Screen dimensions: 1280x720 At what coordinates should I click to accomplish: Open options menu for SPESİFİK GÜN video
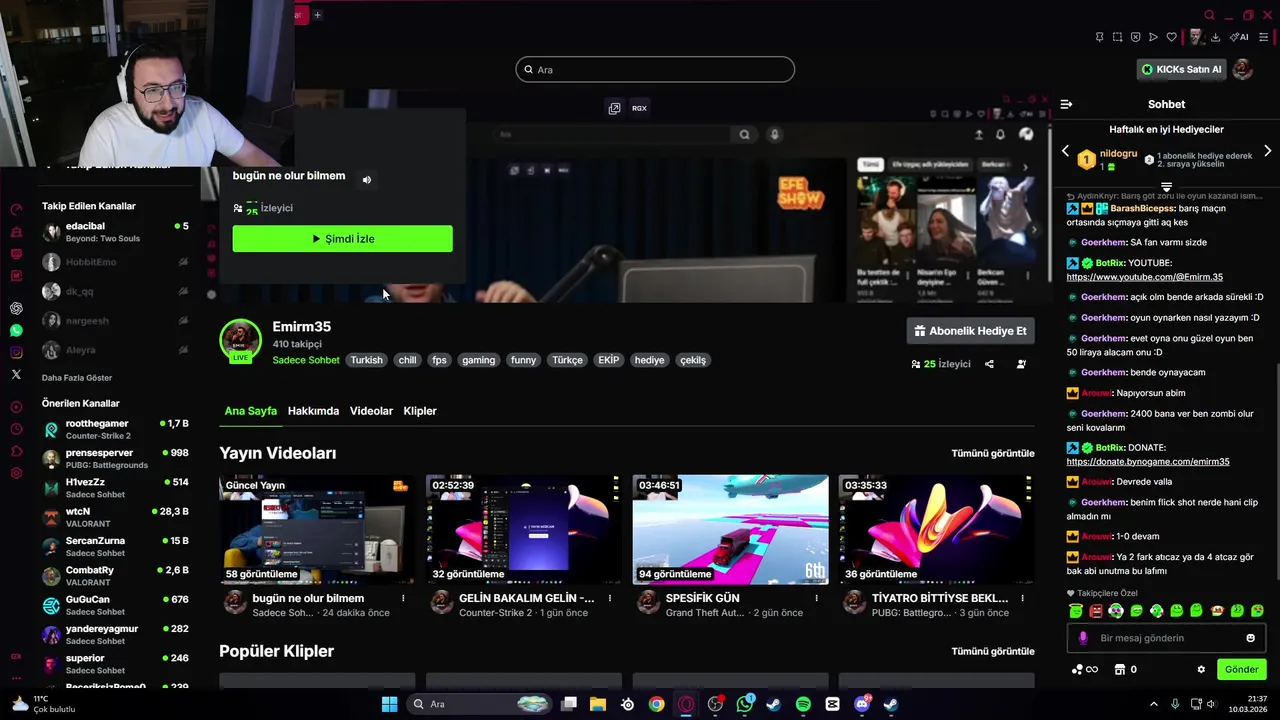(816, 598)
